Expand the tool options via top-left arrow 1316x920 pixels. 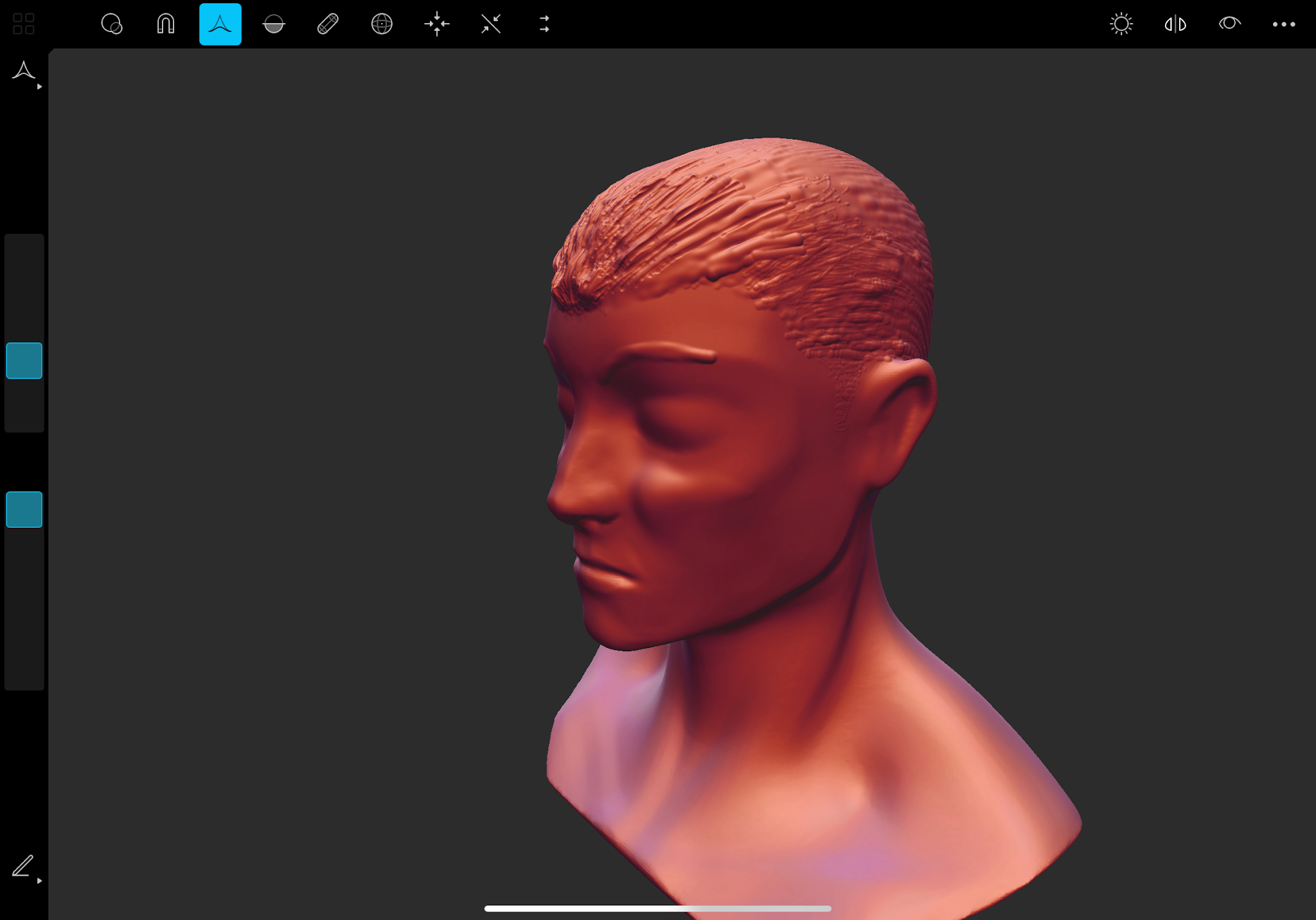pos(39,85)
